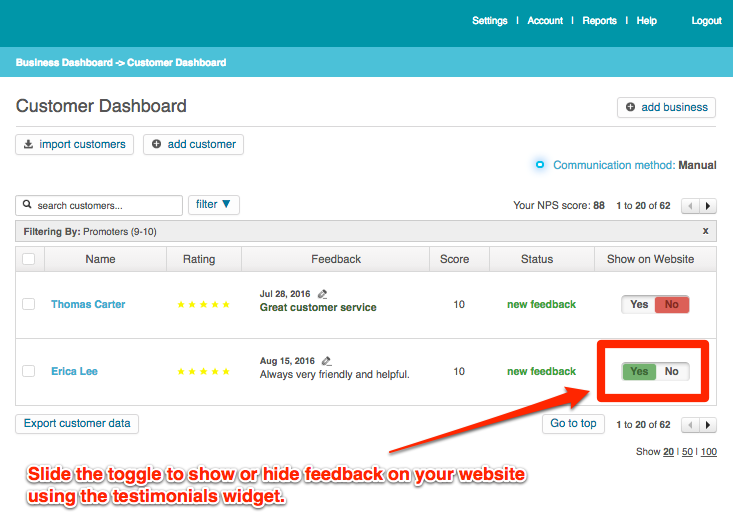The width and height of the screenshot is (733, 521).
Task: Click Erica Lee's five-star rating
Action: 203,371
